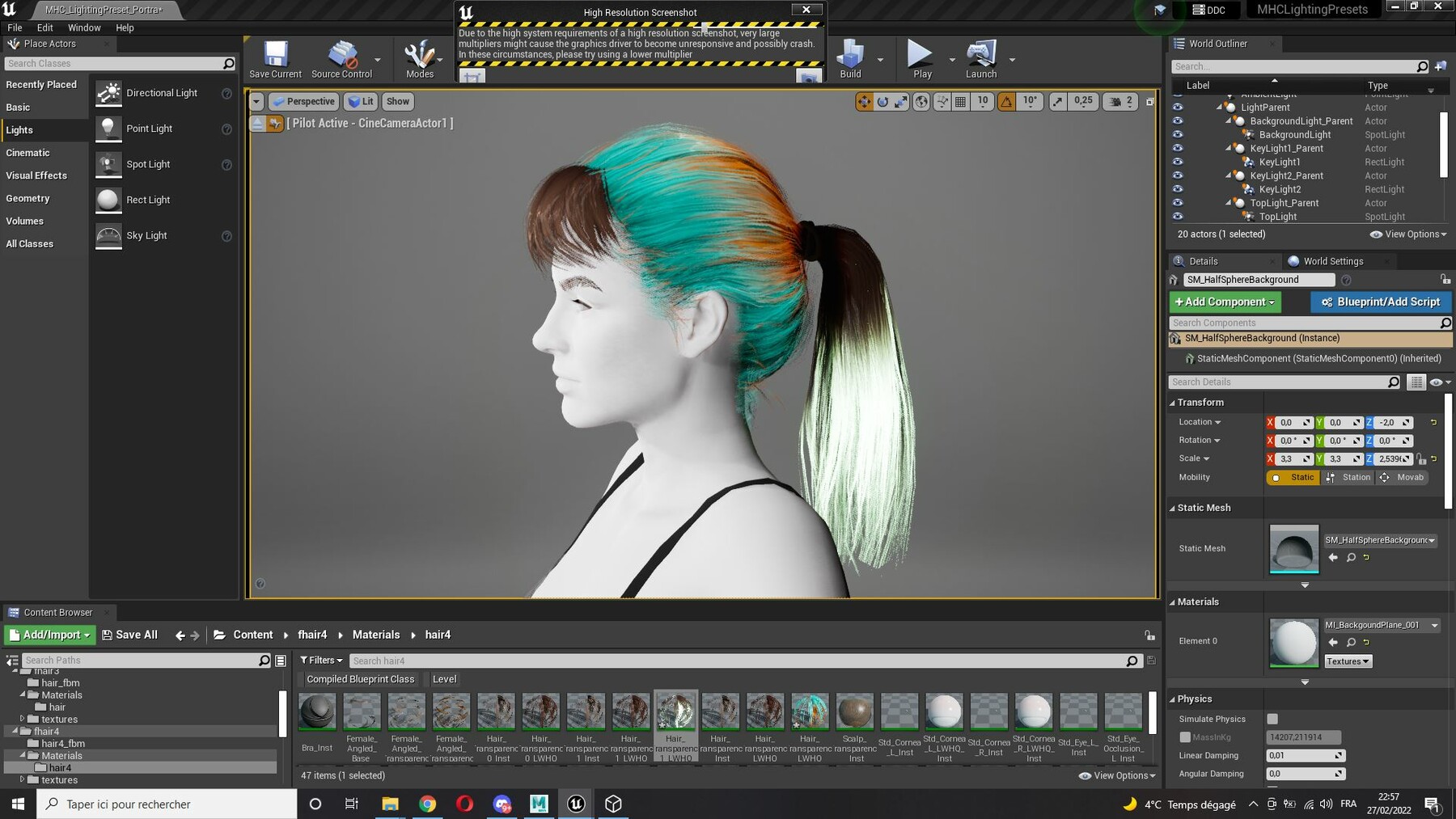1456x819 pixels.
Task: Click the MI_BackgroundPlane_001 material preview swatch
Action: click(1293, 643)
